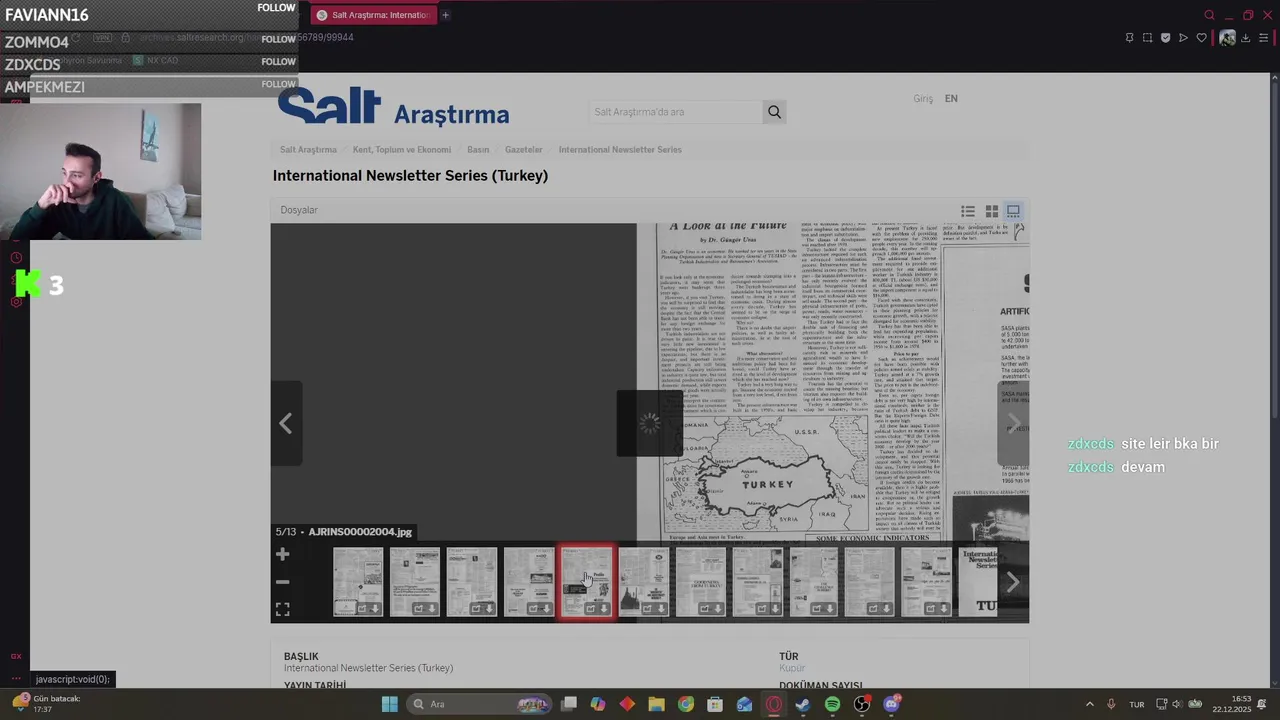
Task: Follow FAVIANN16 in the stream overlay
Action: (276, 8)
